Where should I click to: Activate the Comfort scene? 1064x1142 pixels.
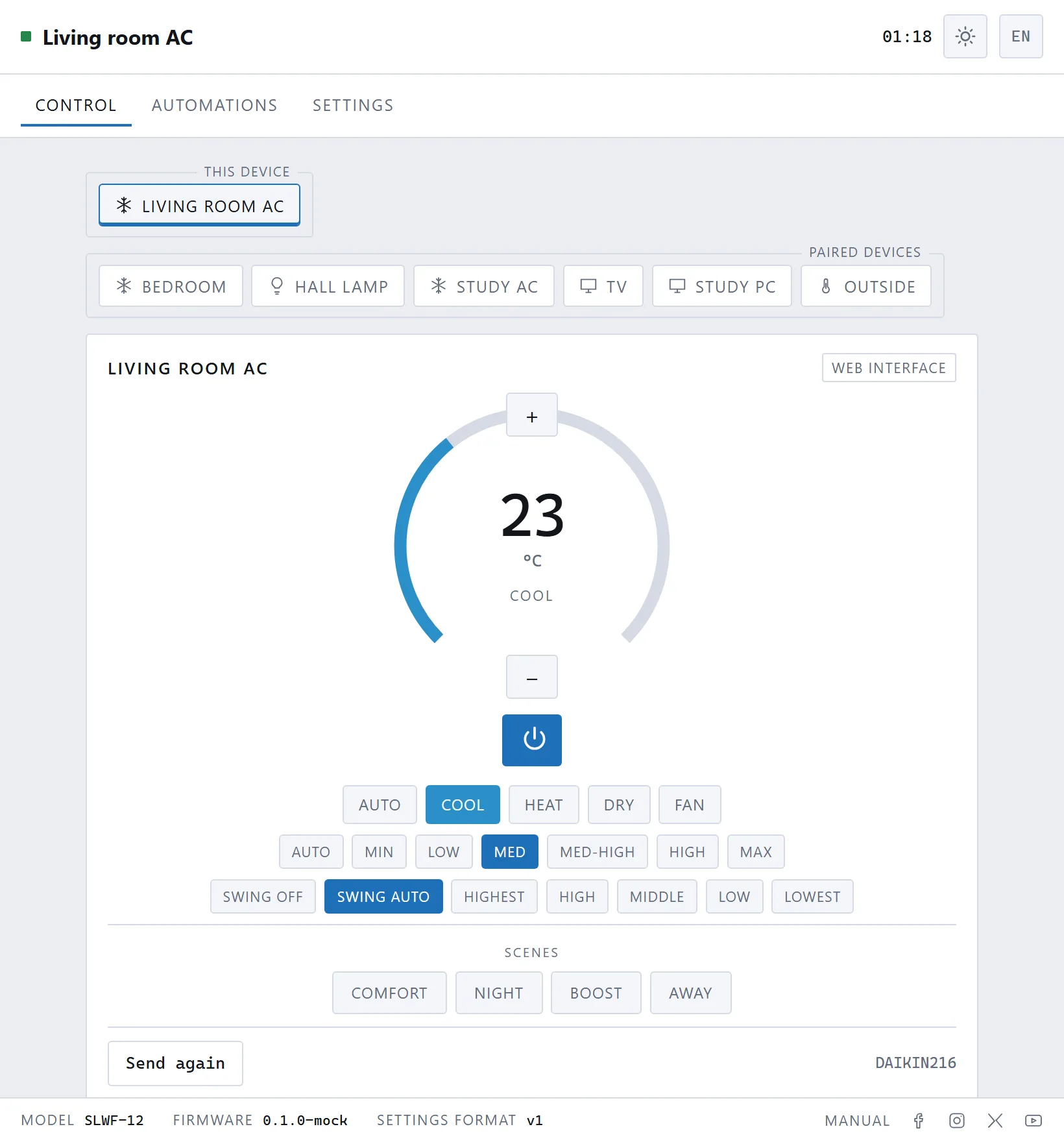(389, 993)
